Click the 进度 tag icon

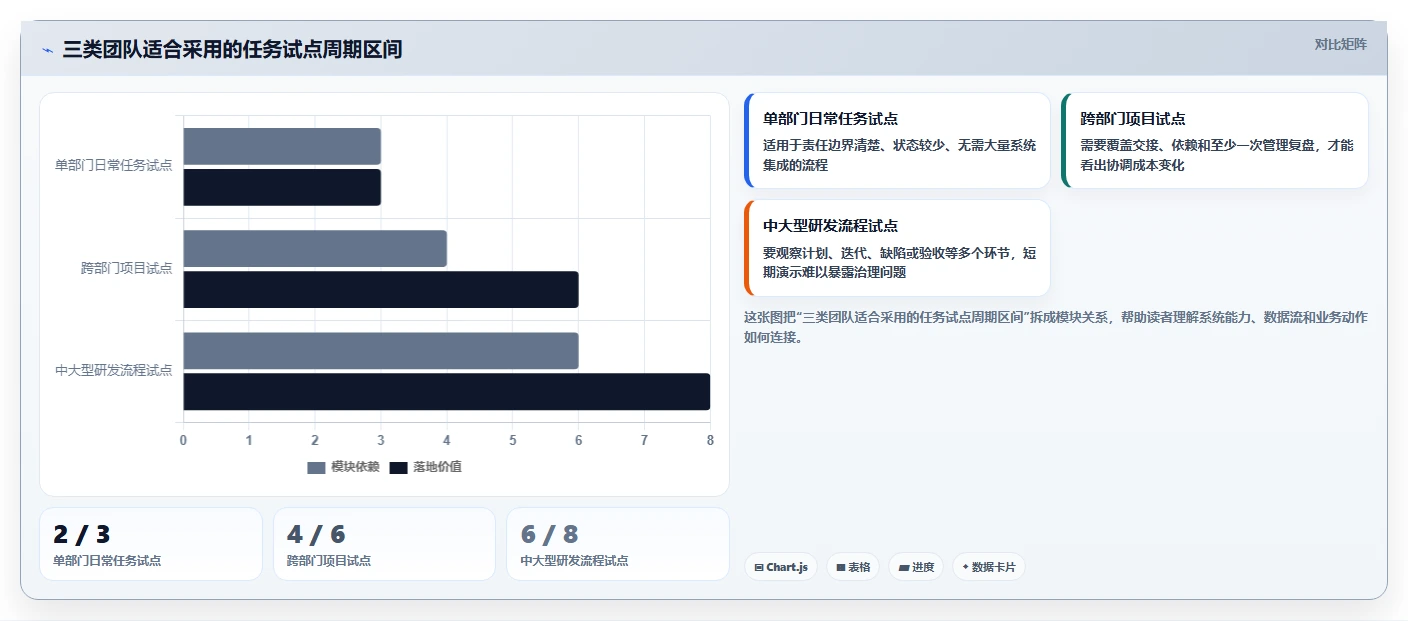(x=904, y=568)
